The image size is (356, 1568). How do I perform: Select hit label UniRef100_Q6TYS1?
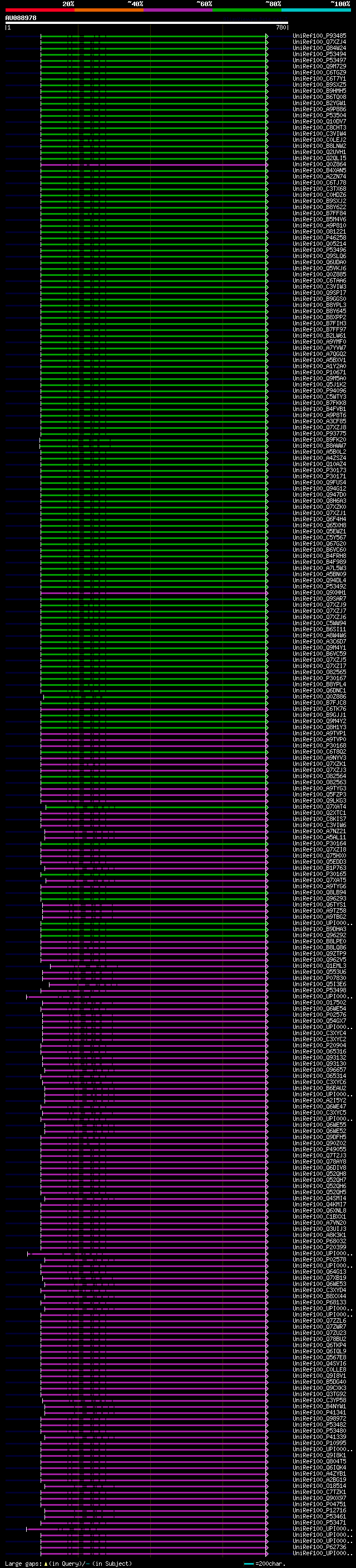click(x=319, y=904)
